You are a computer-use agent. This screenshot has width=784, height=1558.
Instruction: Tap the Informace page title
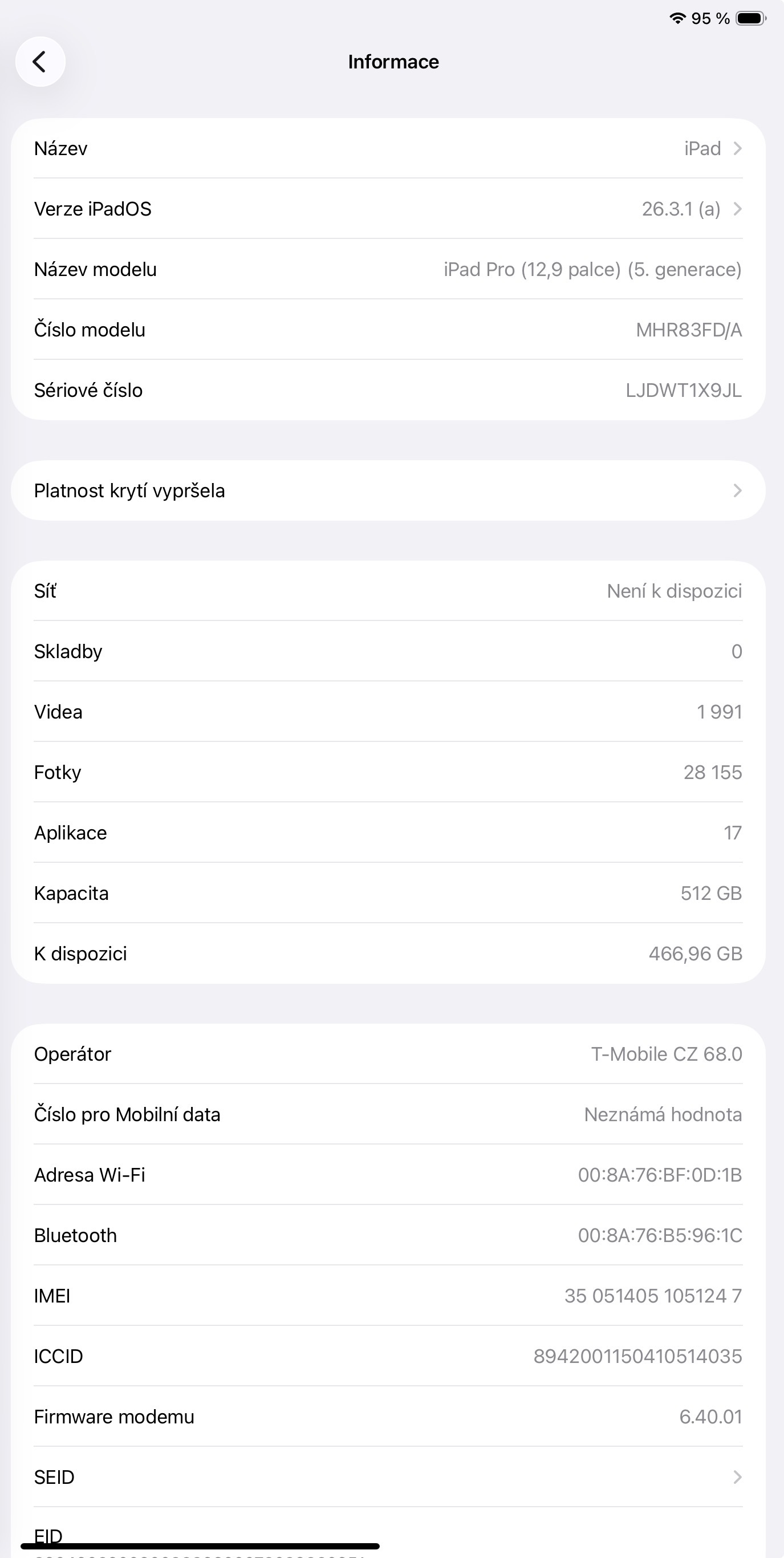pos(393,62)
